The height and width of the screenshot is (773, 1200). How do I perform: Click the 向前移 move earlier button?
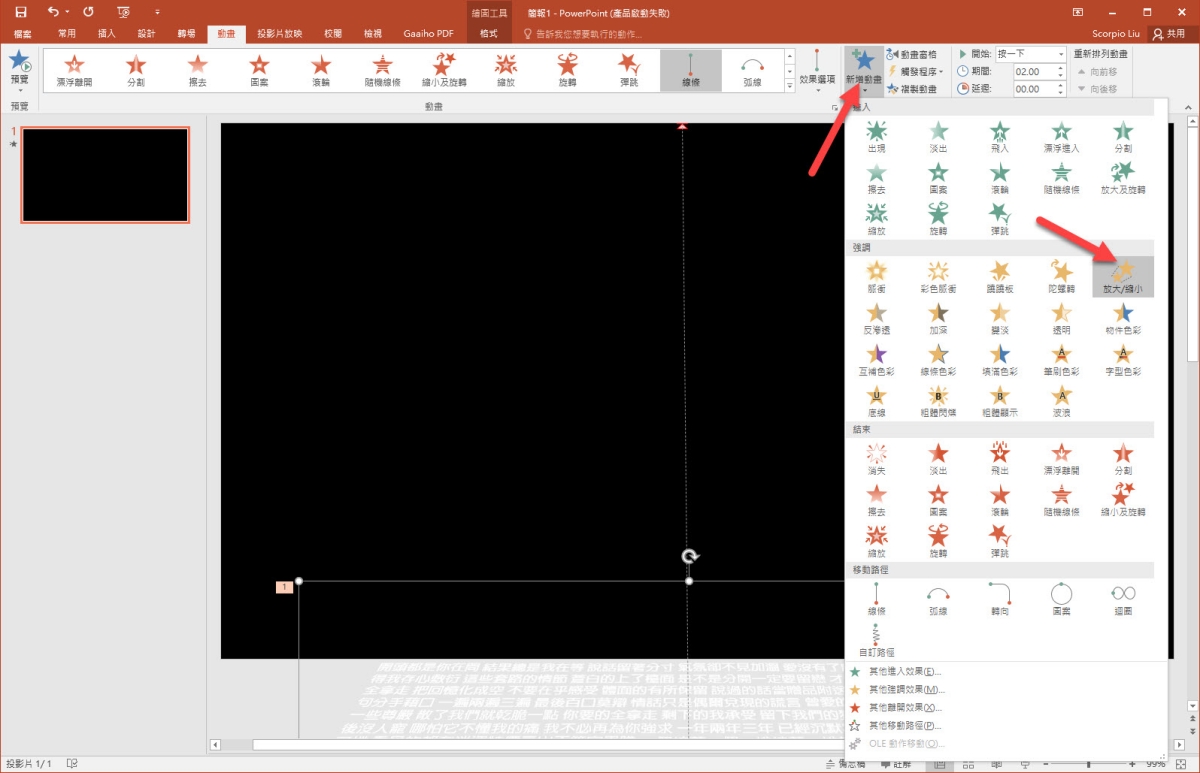click(1097, 72)
